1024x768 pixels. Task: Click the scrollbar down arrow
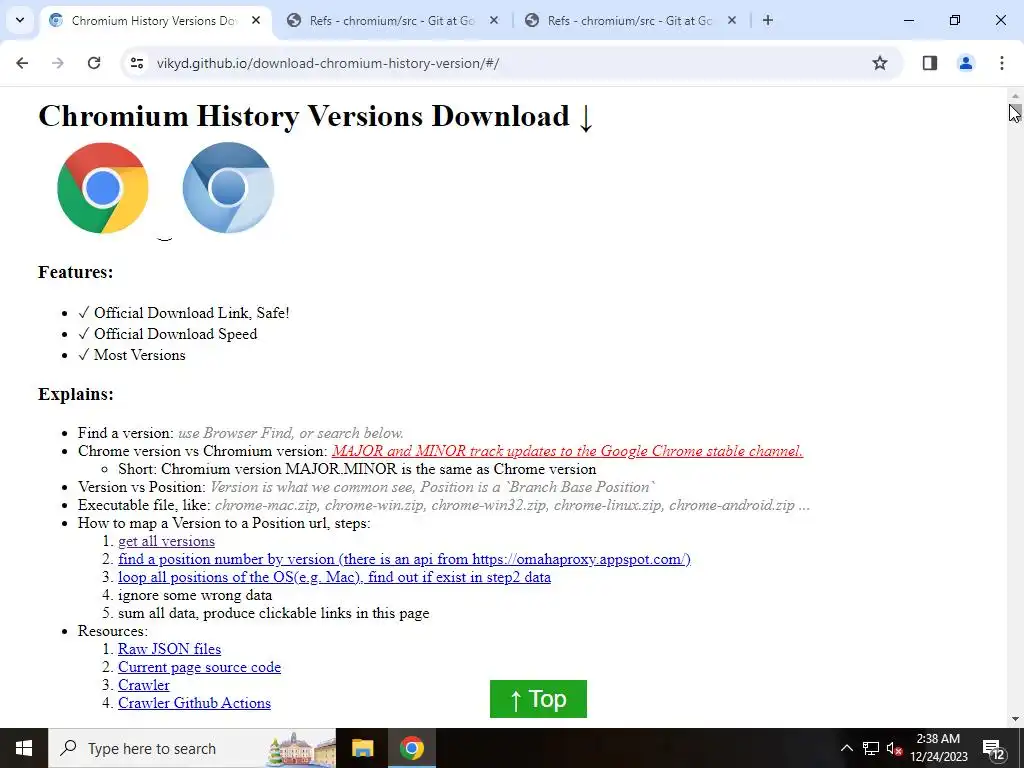click(x=1015, y=719)
